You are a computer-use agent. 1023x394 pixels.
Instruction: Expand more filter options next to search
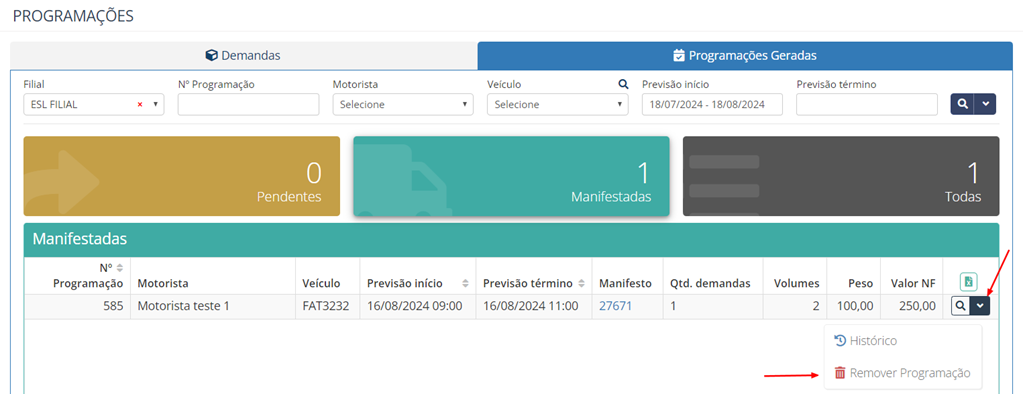click(x=985, y=104)
